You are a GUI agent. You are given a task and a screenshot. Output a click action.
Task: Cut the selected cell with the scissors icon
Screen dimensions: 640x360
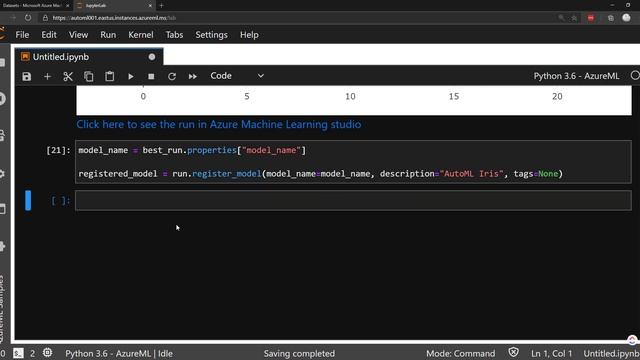tap(68, 76)
